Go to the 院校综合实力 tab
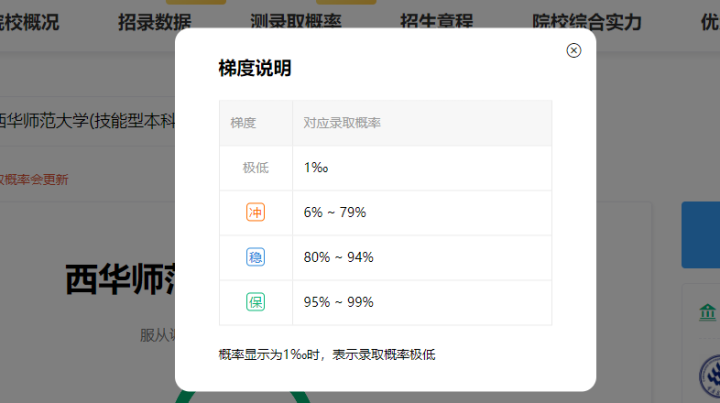The width and height of the screenshot is (720, 403). point(587,22)
